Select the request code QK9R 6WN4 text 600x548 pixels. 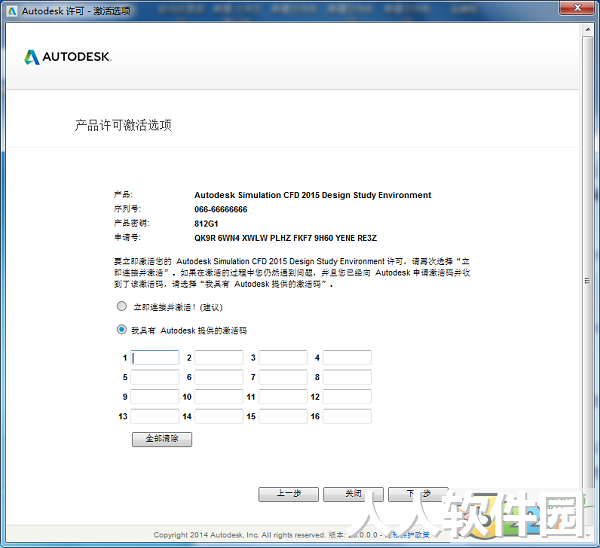(285, 238)
